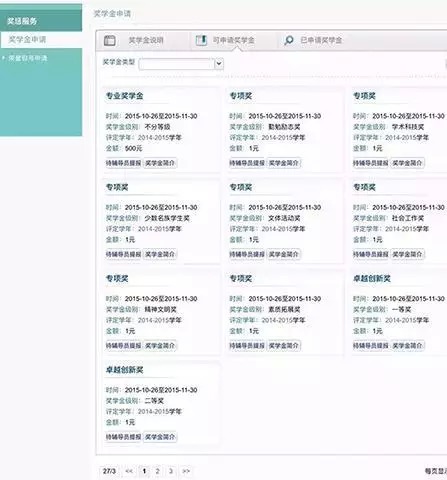Open 奖学金简介 for 专业奖学金 card
Screen dimensions: 447x480
click(160, 163)
